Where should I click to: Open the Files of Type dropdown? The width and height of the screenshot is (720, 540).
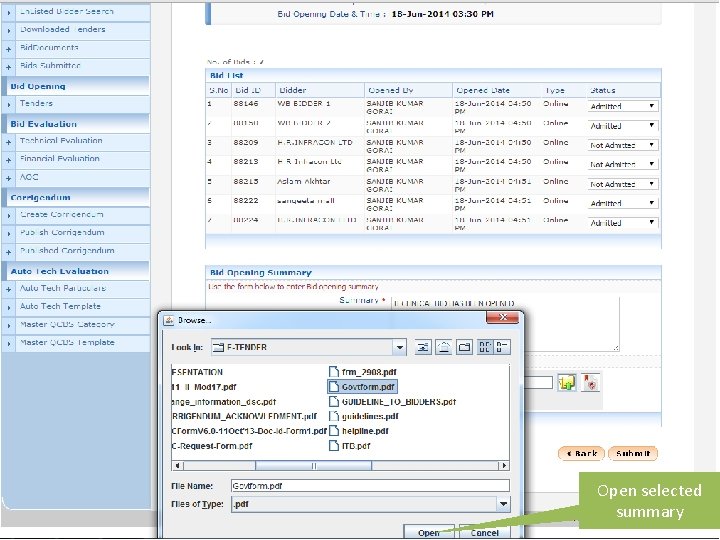503,504
